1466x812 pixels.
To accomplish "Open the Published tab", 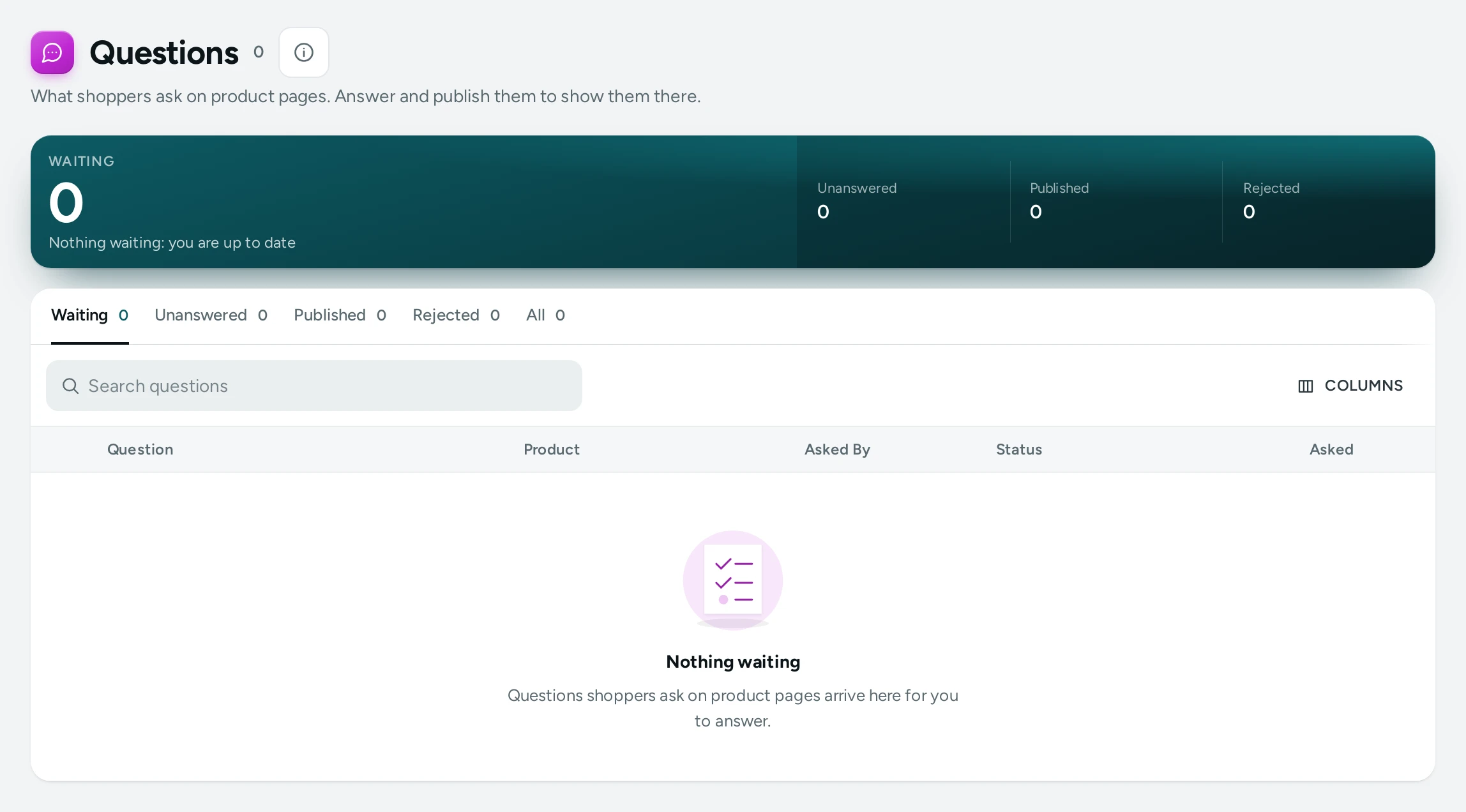I will pos(340,315).
